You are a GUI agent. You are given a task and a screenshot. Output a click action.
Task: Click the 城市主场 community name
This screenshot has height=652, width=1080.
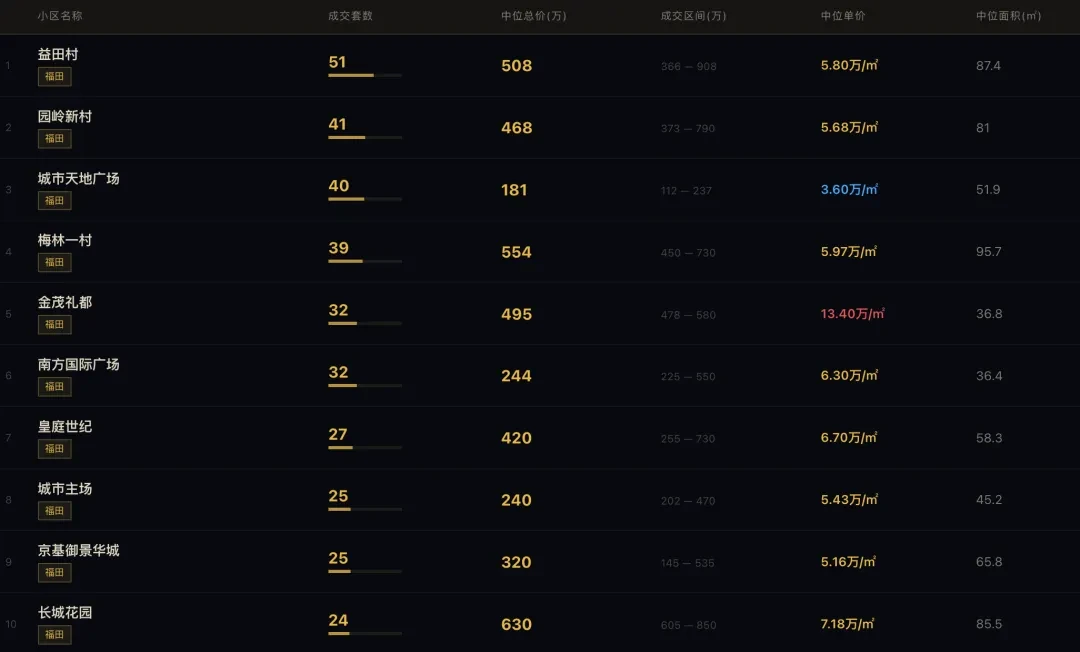click(x=65, y=489)
